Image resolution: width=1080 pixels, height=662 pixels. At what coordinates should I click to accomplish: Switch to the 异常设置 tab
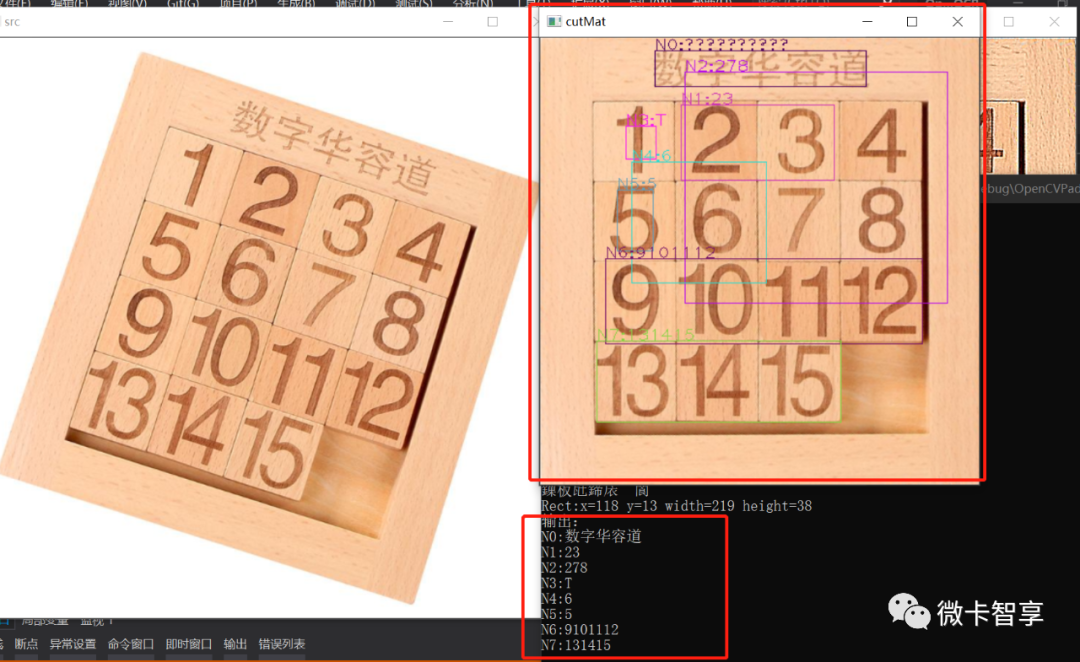[x=72, y=644]
